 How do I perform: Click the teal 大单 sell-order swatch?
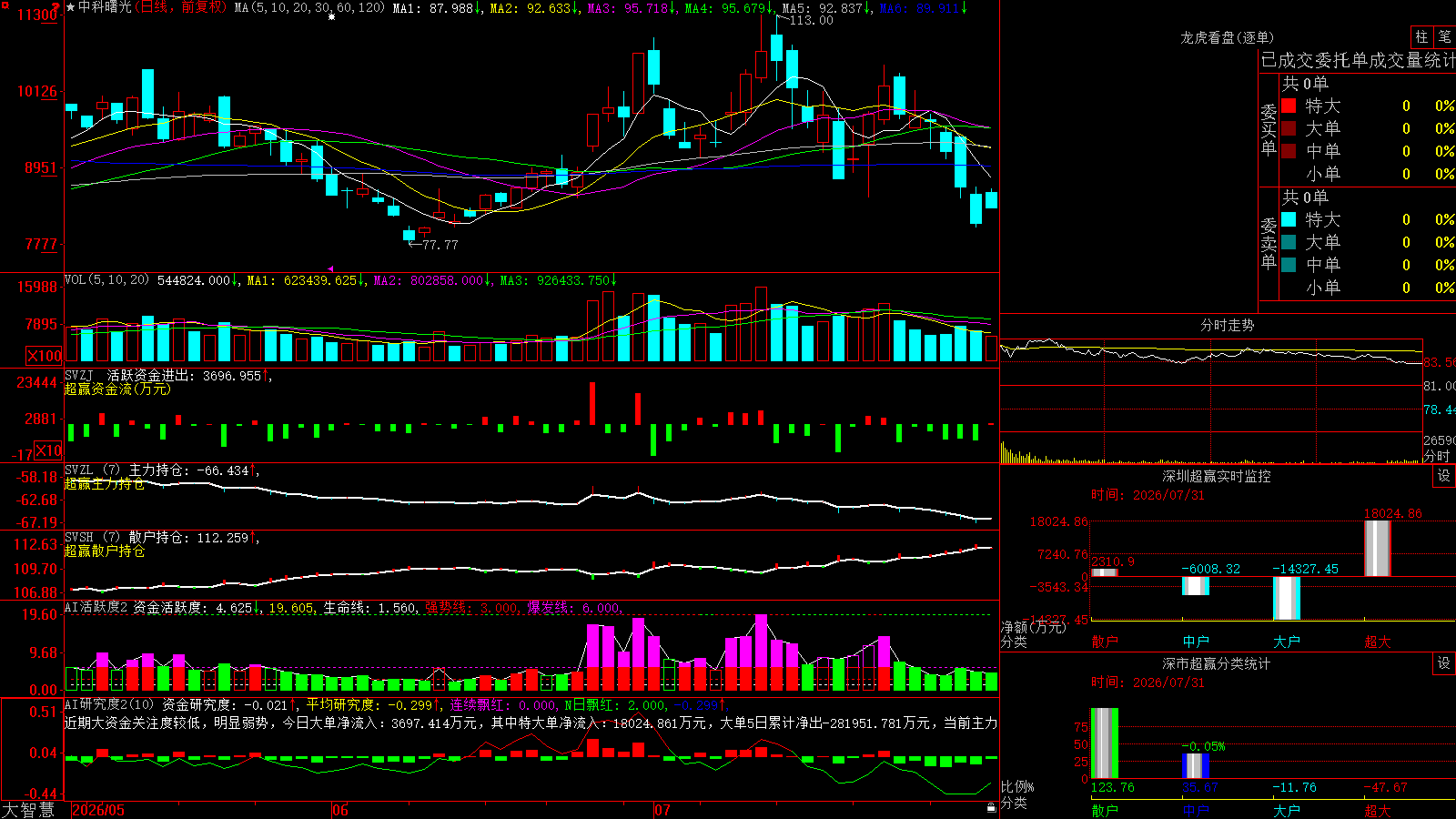1289,242
